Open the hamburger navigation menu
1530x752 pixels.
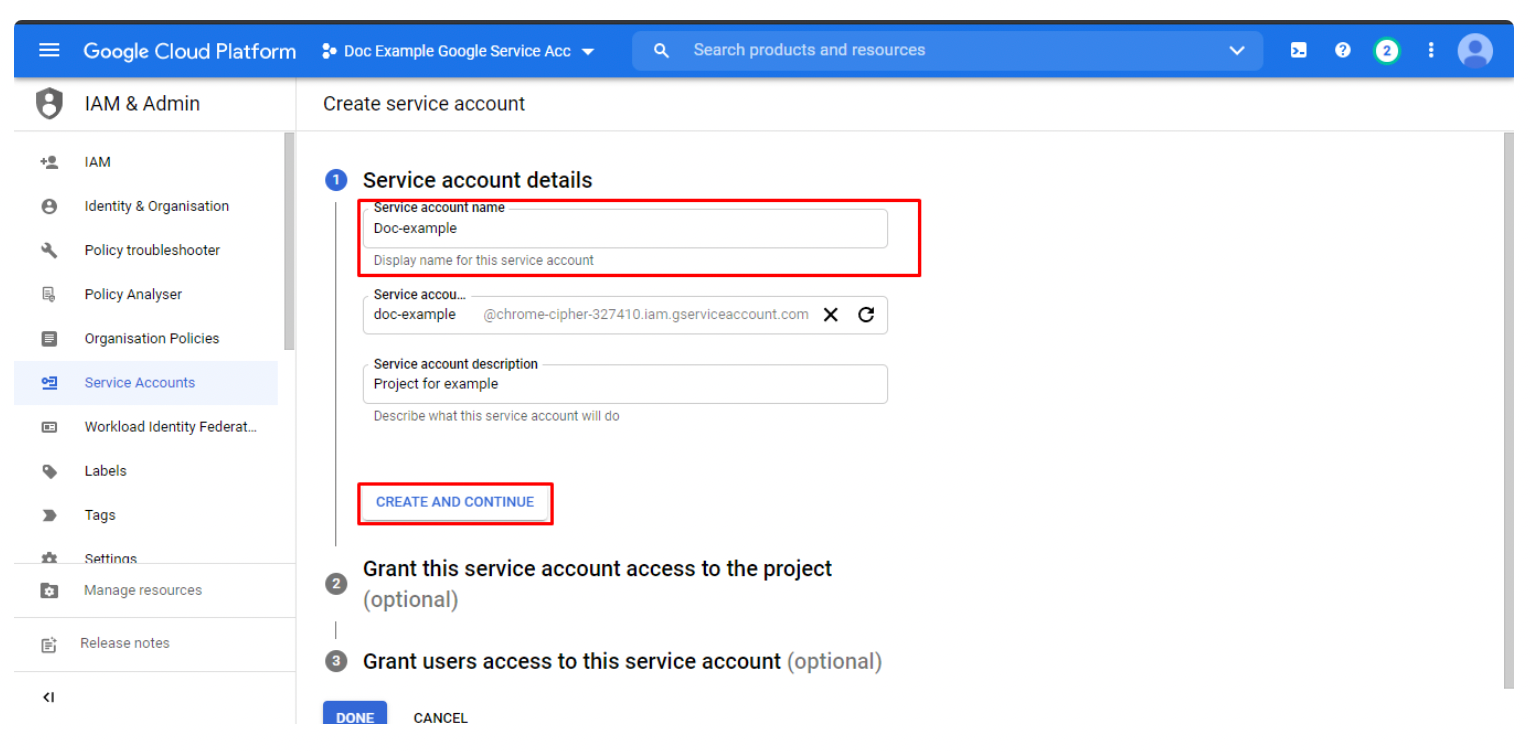click(x=49, y=50)
